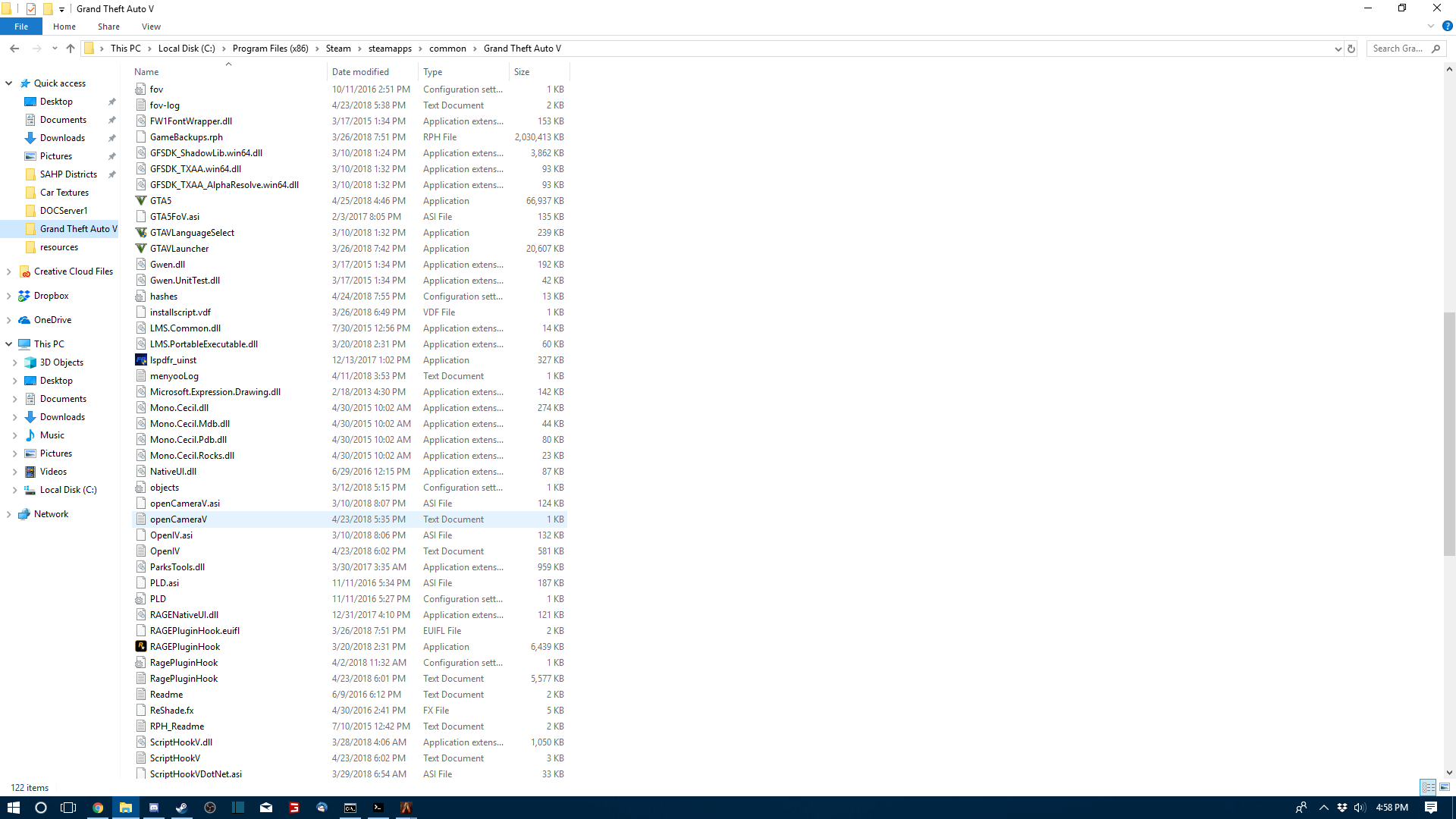Collapse the Quick access tree
The width and height of the screenshot is (1456, 819).
point(9,83)
